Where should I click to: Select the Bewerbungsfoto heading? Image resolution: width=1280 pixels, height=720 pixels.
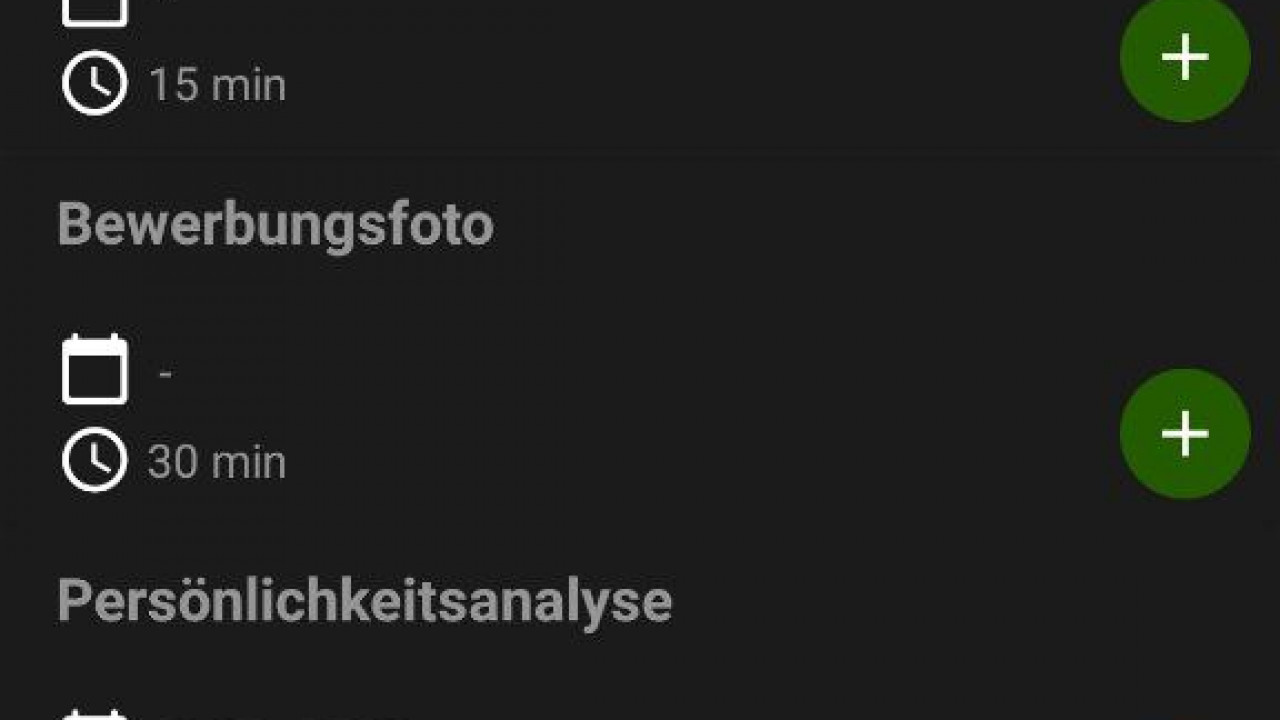[x=276, y=224]
